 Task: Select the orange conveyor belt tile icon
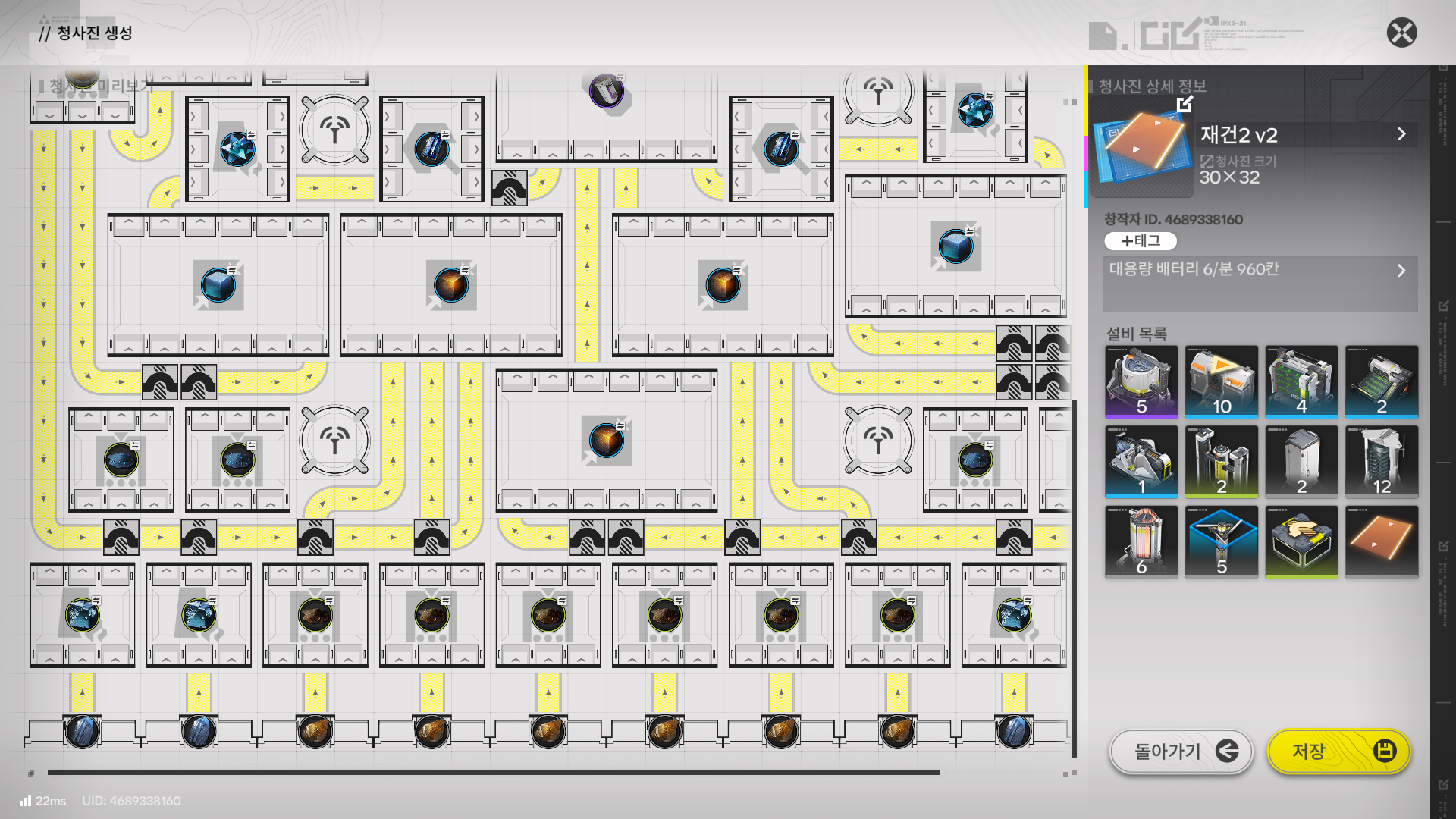(x=1381, y=541)
